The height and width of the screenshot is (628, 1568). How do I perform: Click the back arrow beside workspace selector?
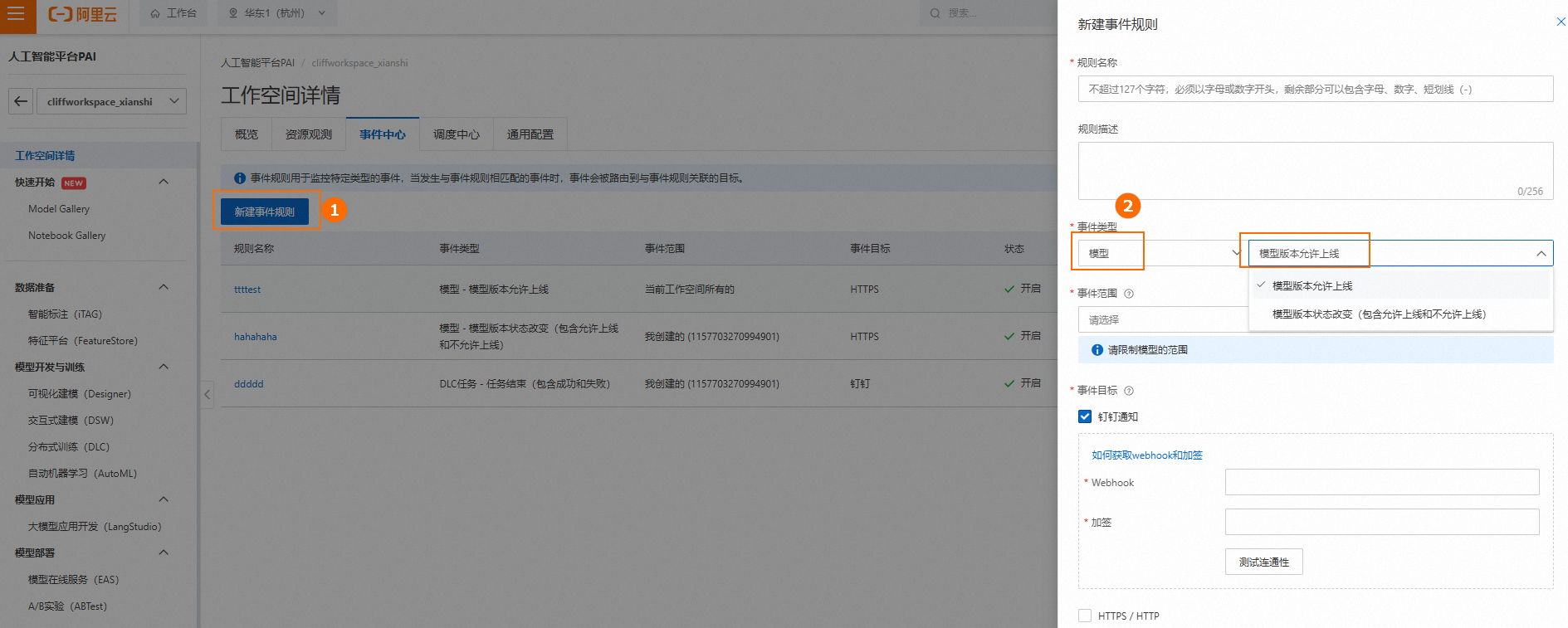point(21,101)
